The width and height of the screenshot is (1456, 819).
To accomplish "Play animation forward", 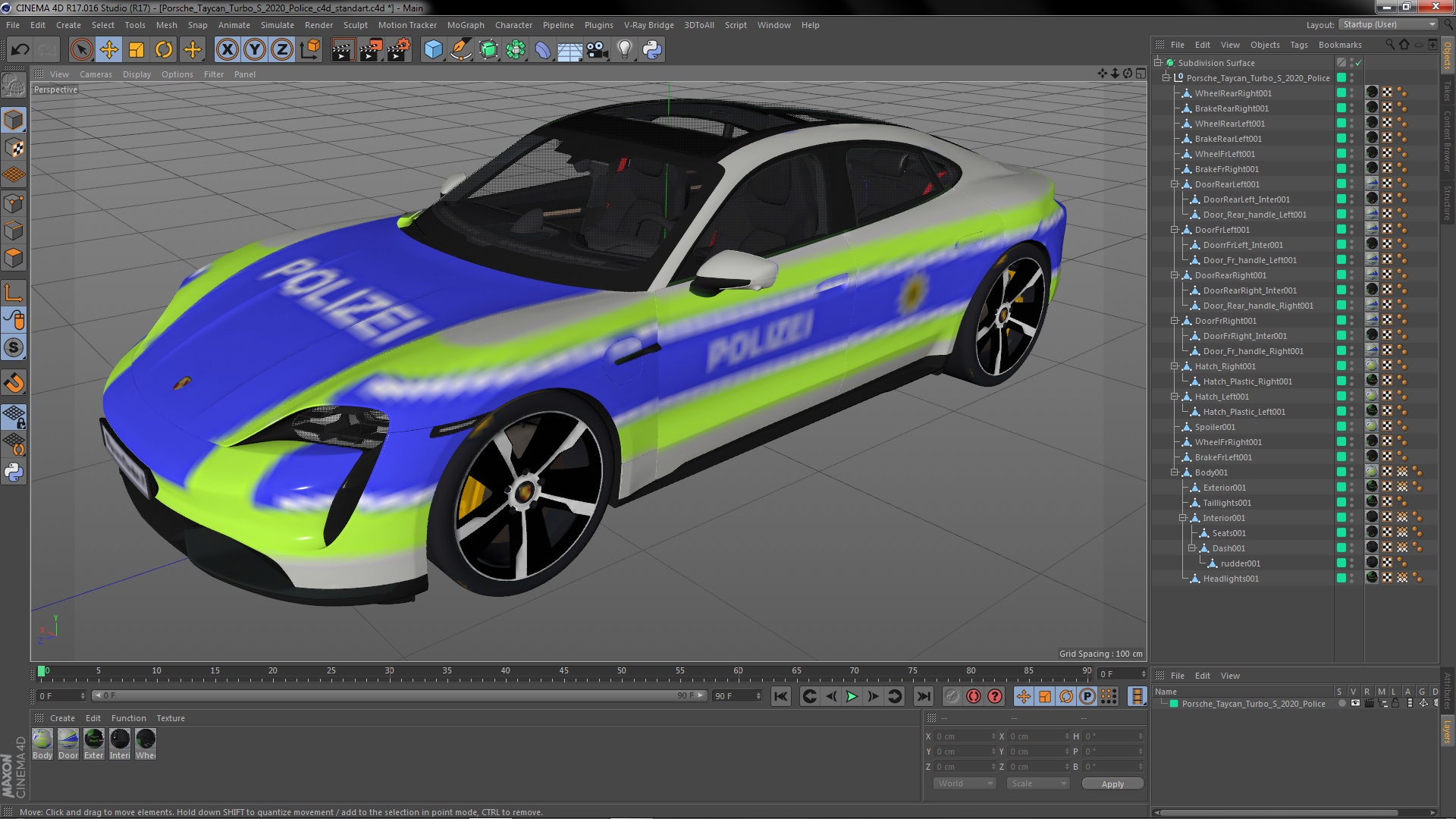I will (x=852, y=696).
